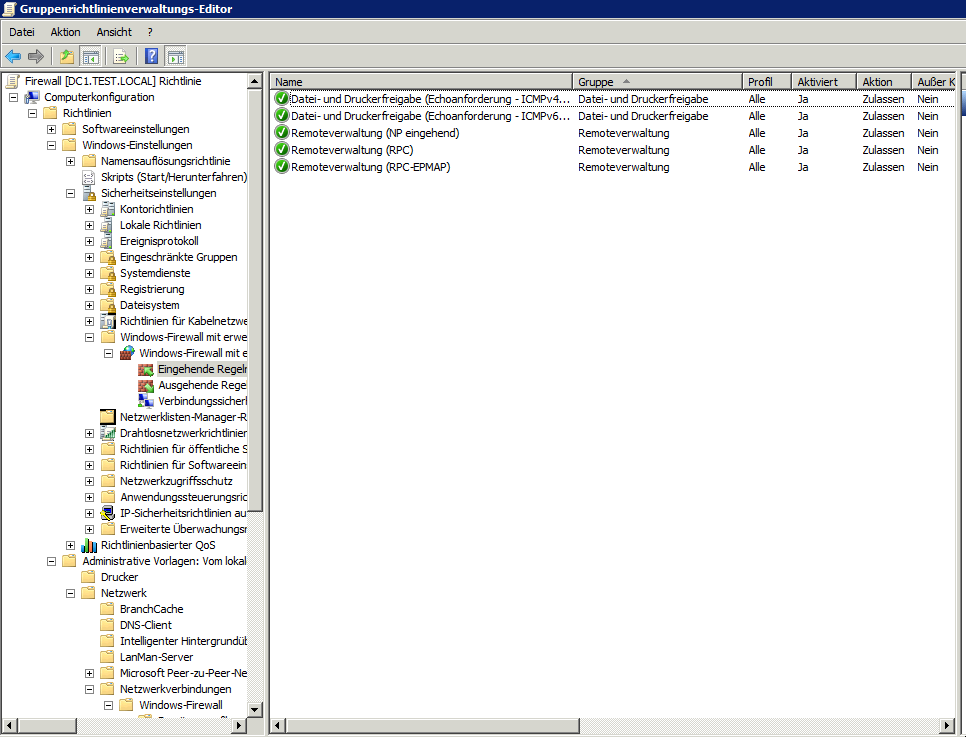Image resolution: width=966 pixels, height=737 pixels.
Task: Collapse the Sicherheitseinstellungen tree node
Action: 71,193
